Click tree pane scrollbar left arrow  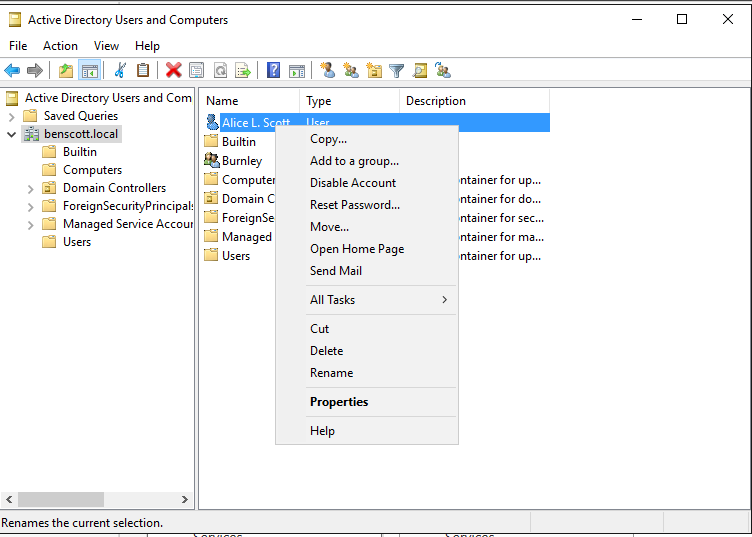pos(9,500)
